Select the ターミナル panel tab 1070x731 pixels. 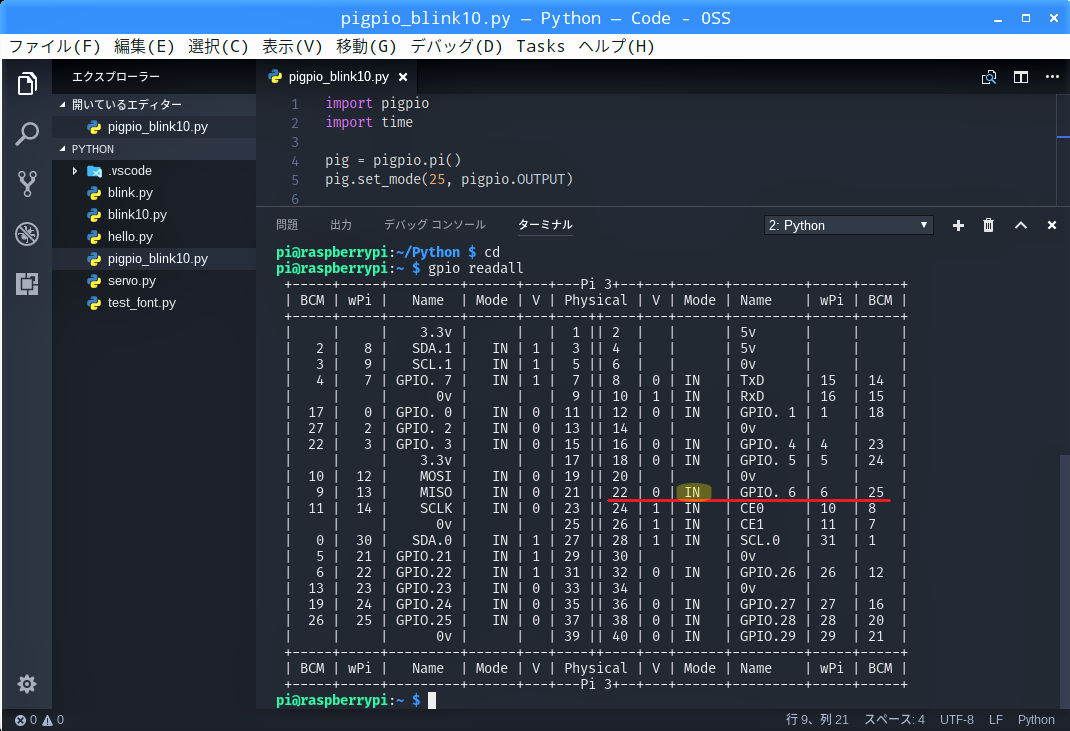pyautogui.click(x=545, y=225)
